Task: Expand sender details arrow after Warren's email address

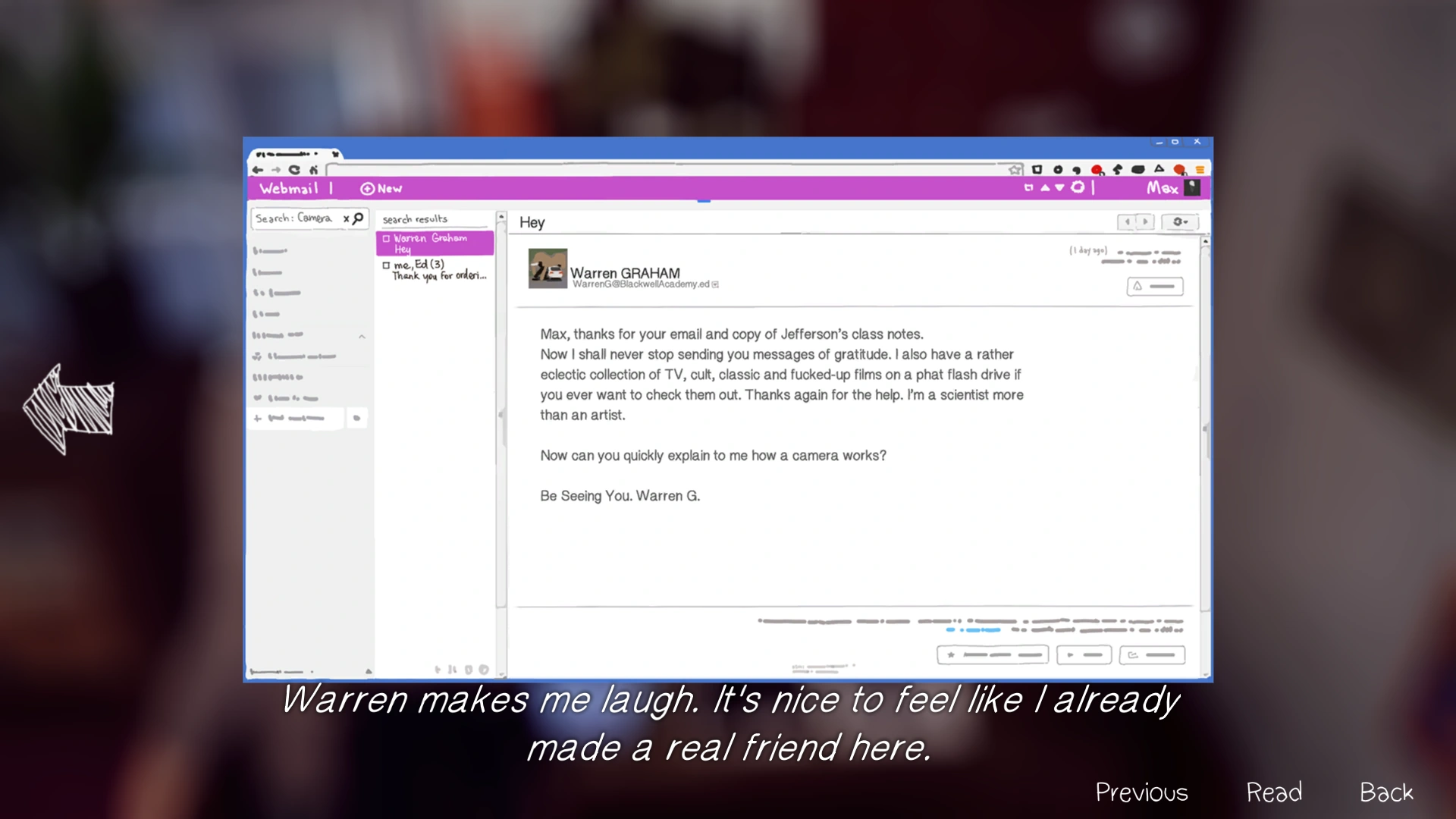Action: tap(715, 284)
